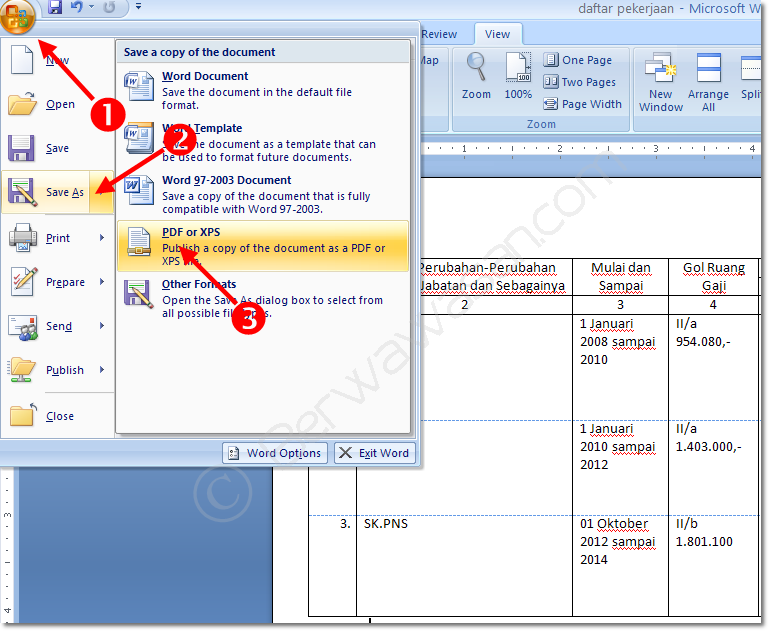Publish a copy as PDF or XPS
This screenshot has width=769, height=631.
click(263, 246)
